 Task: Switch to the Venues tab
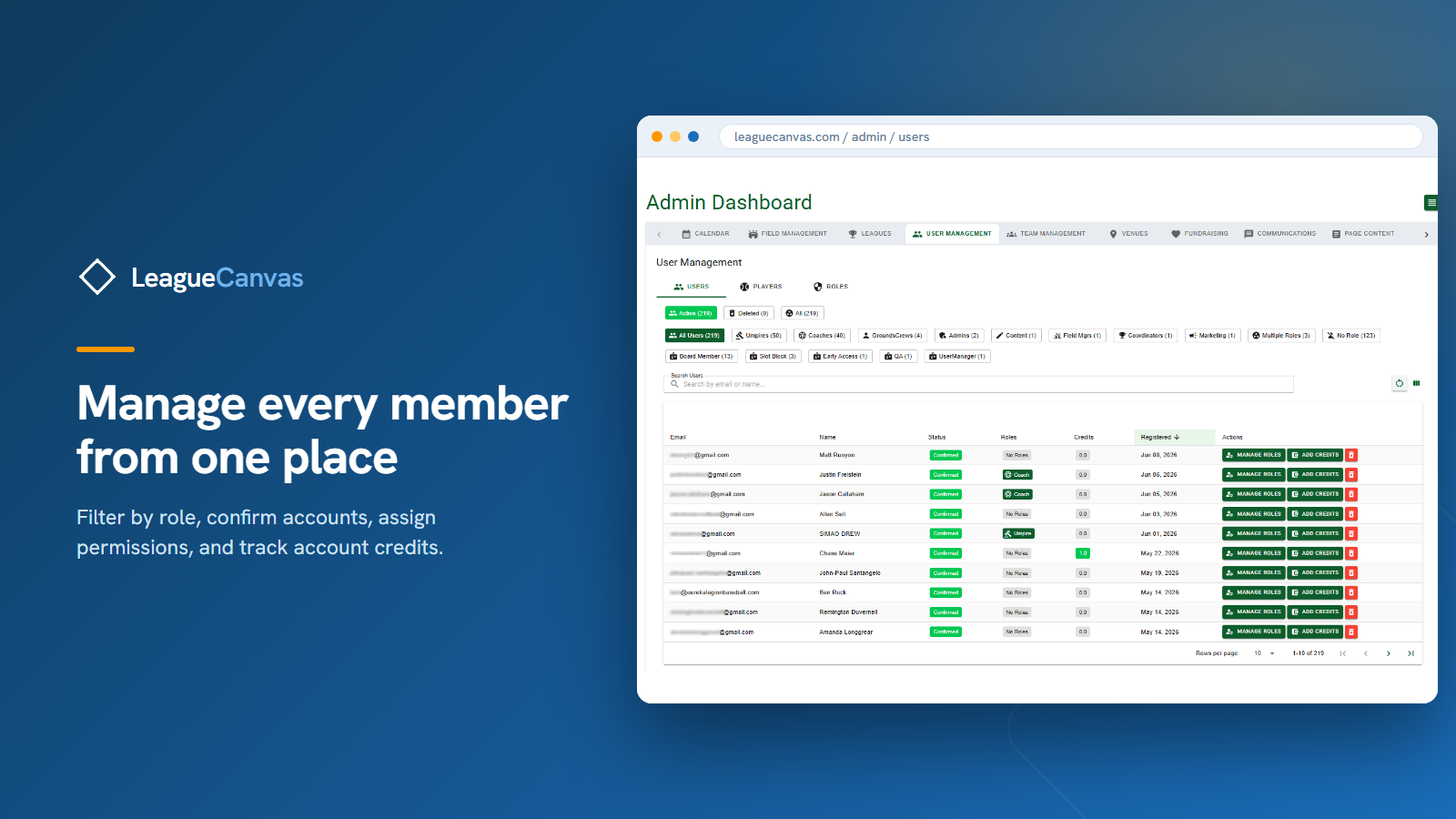point(1128,234)
